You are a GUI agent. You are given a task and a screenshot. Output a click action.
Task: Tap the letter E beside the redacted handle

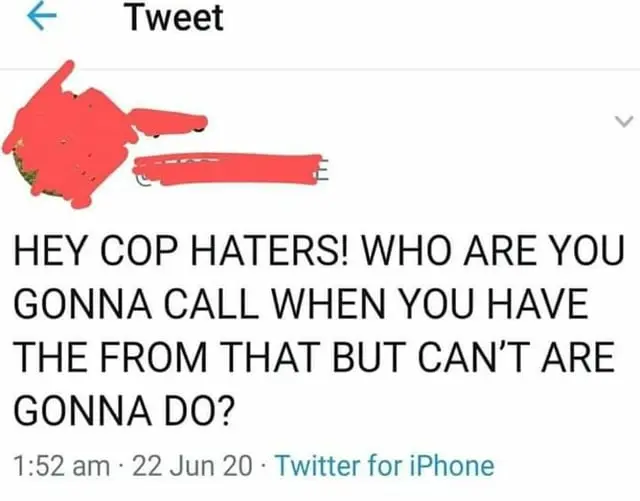coord(321,172)
